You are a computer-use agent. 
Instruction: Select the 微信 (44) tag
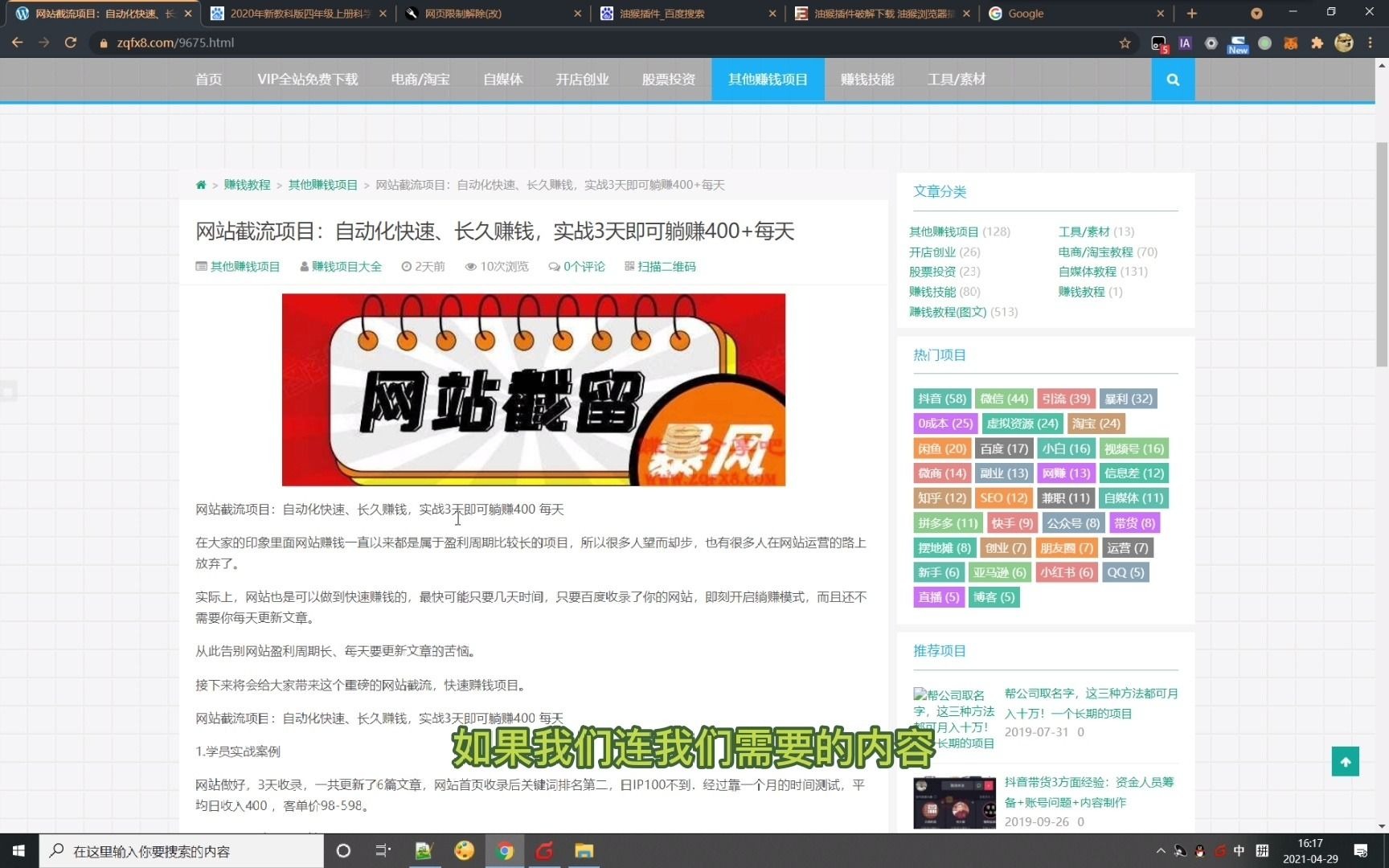pos(1004,399)
